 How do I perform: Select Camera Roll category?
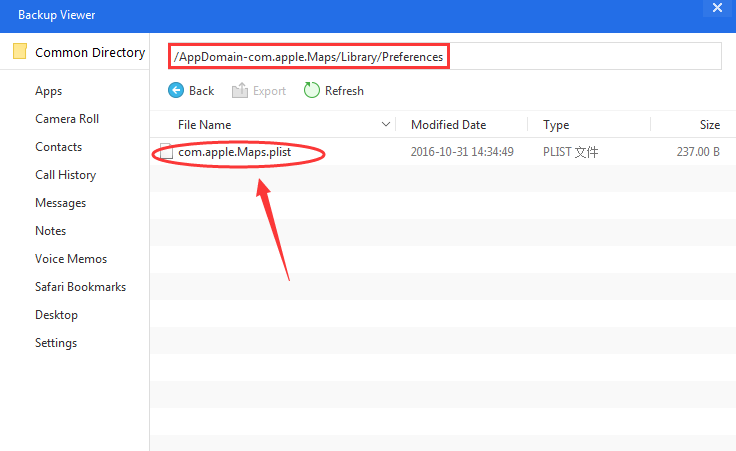(x=67, y=119)
